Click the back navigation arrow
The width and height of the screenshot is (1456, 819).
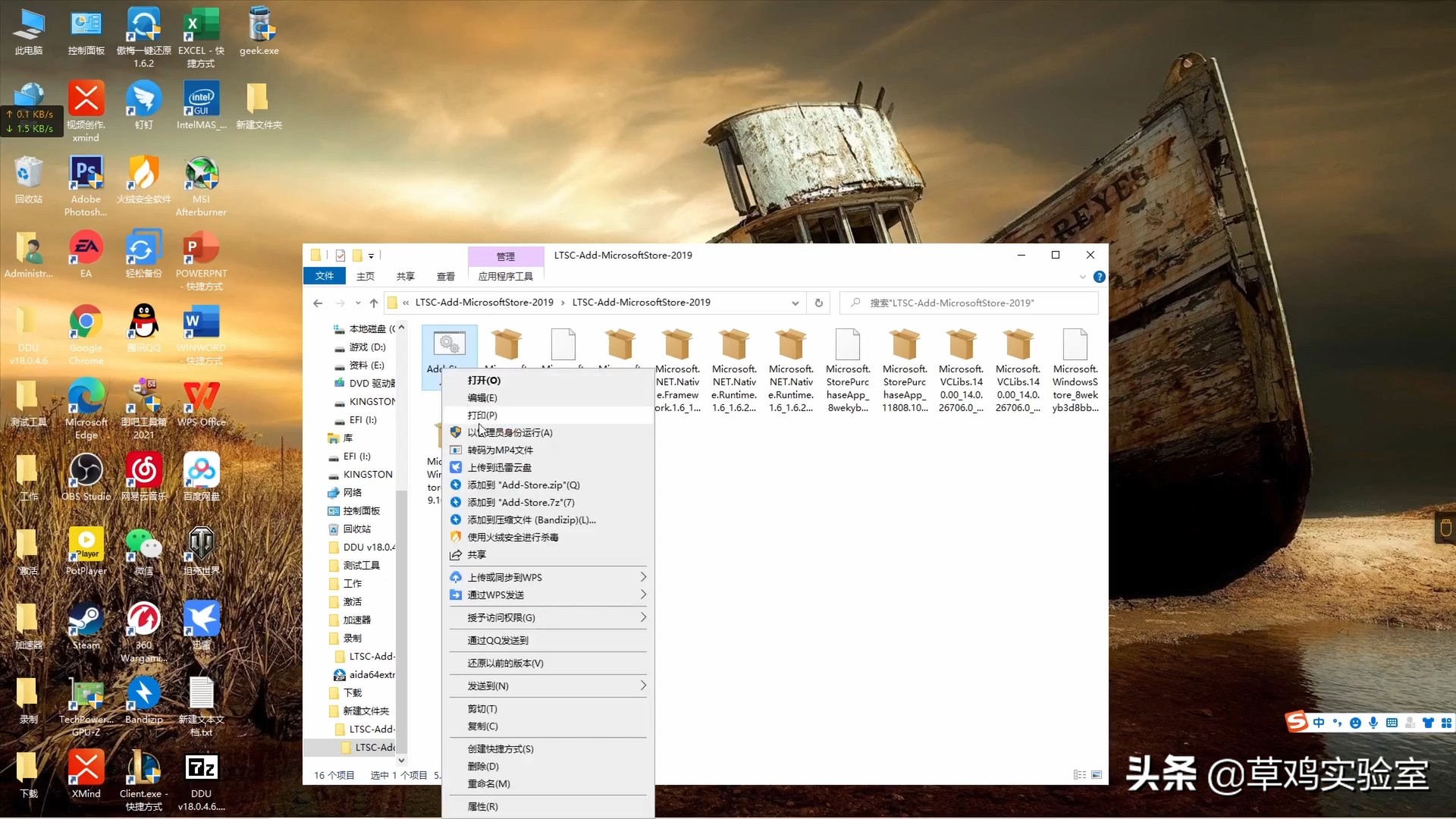(x=318, y=303)
